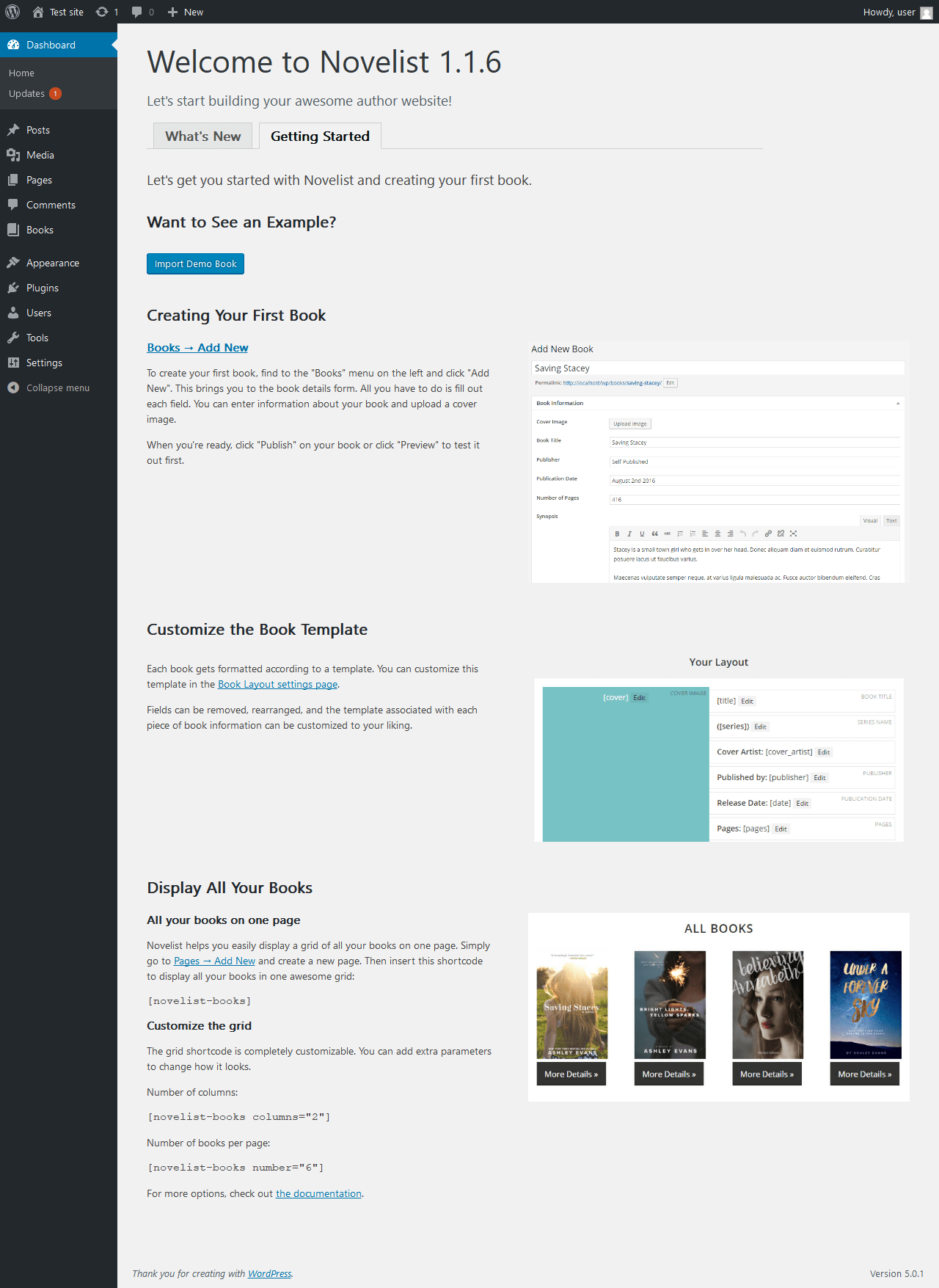Click the Welcome to Novelist 1.1.6 heading
The image size is (939, 1288).
[324, 62]
